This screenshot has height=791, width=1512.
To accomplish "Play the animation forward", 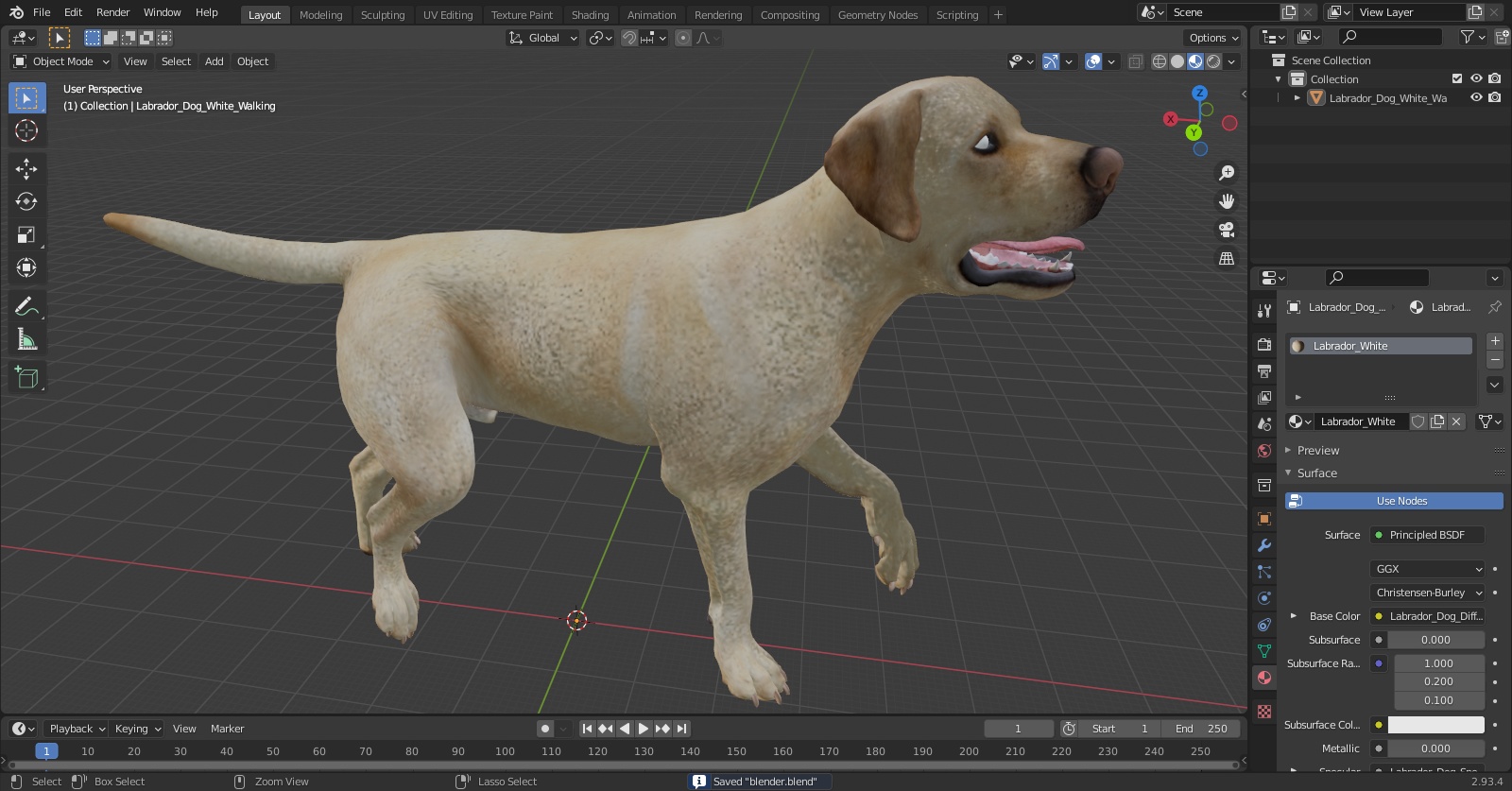I will click(644, 729).
